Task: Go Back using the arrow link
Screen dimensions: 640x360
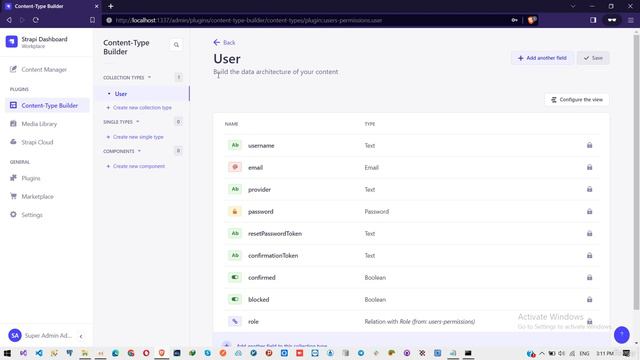Action: [224, 42]
